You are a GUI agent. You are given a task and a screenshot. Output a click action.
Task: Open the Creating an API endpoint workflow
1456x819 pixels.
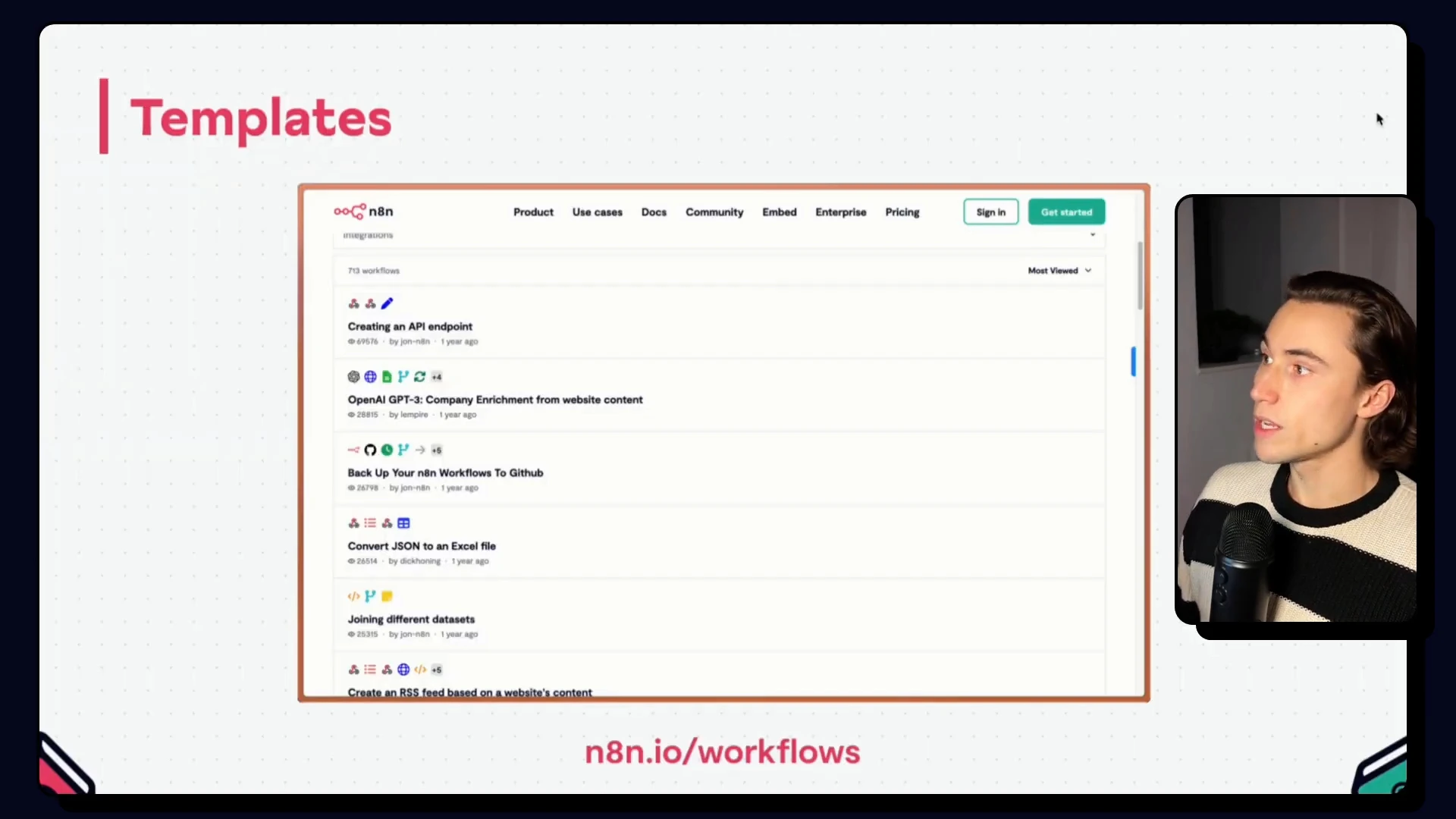point(410,327)
